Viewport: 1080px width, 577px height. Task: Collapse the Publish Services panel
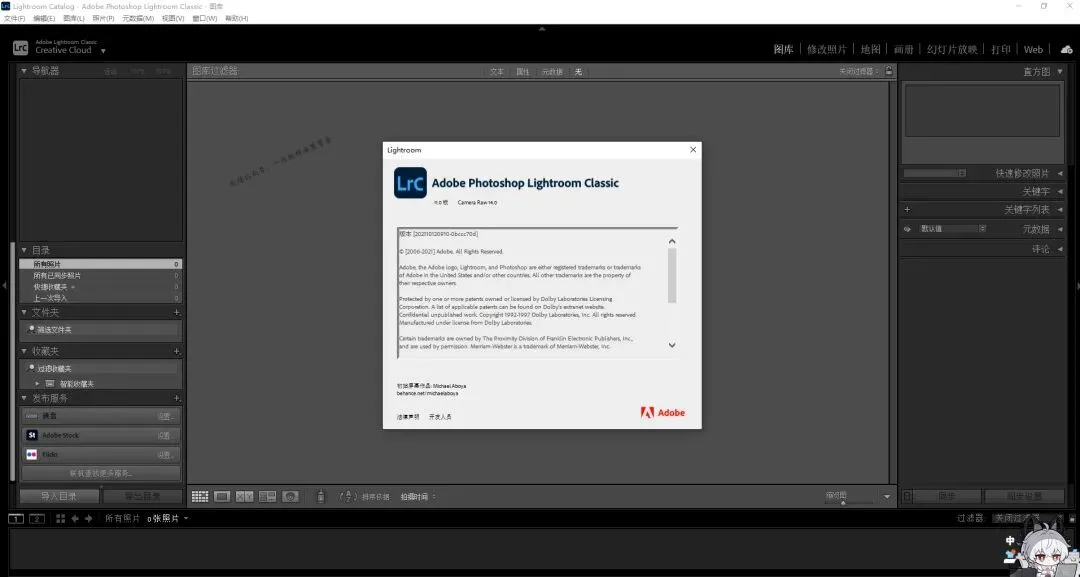[x=24, y=398]
